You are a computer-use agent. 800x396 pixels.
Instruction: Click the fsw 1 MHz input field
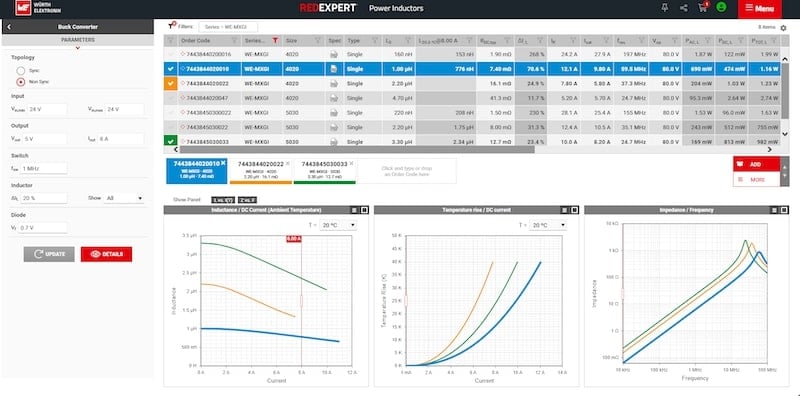pyautogui.click(x=43, y=168)
